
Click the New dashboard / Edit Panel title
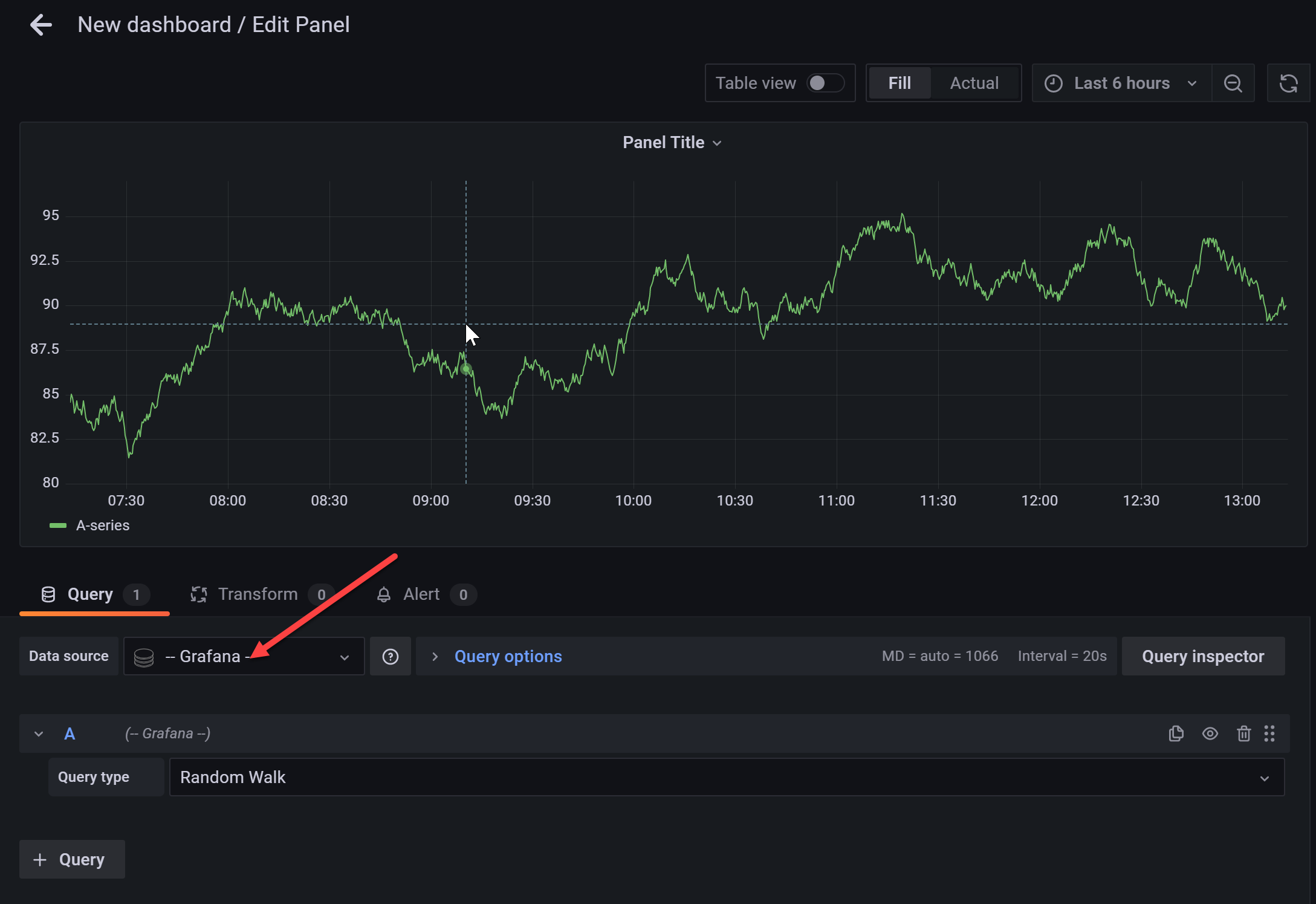[x=213, y=25]
